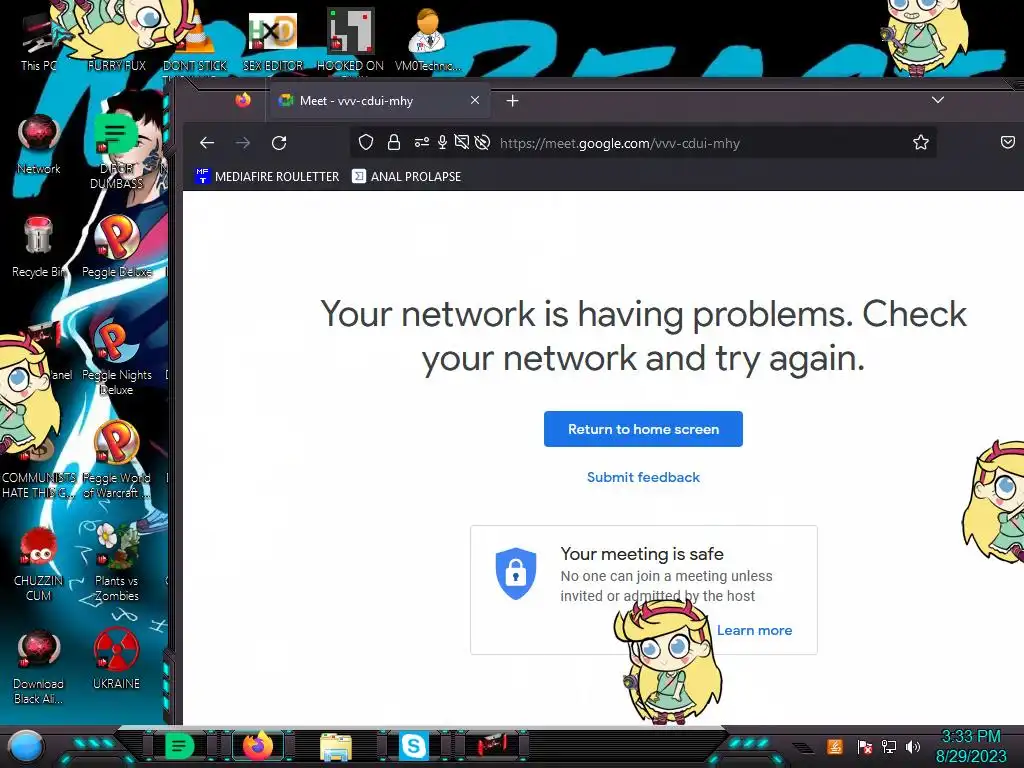This screenshot has width=1024, height=768.
Task: Open Skype from the taskbar
Action: coord(413,746)
